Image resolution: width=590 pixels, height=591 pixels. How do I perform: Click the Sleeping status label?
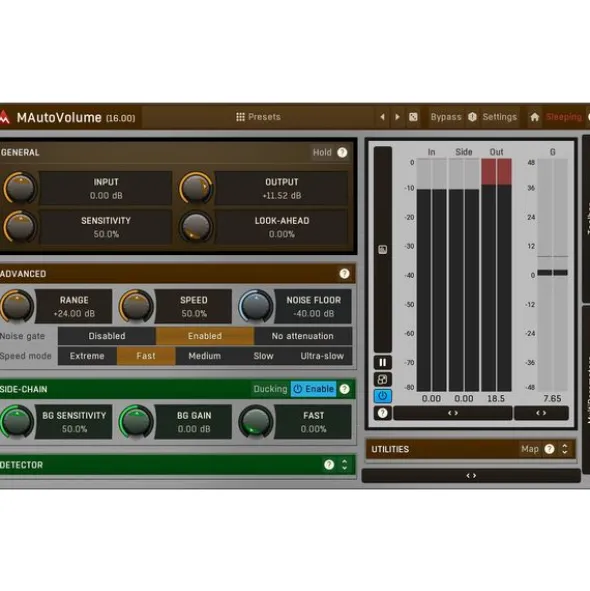[x=564, y=117]
